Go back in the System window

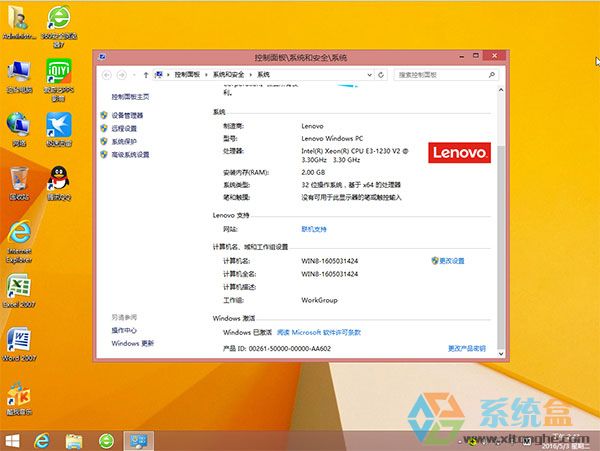(107, 75)
